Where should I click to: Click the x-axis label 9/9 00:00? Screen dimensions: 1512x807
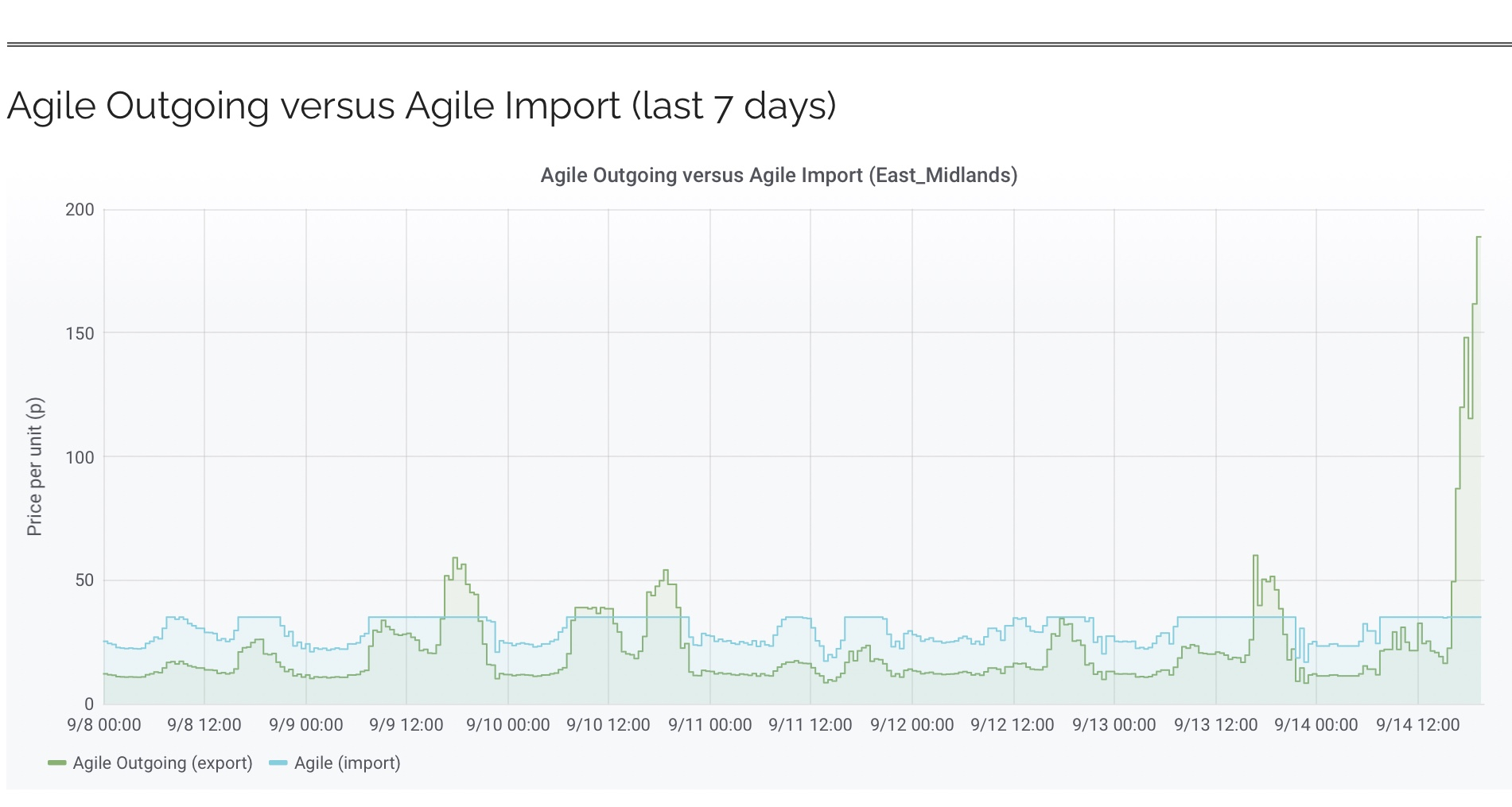coord(306,725)
